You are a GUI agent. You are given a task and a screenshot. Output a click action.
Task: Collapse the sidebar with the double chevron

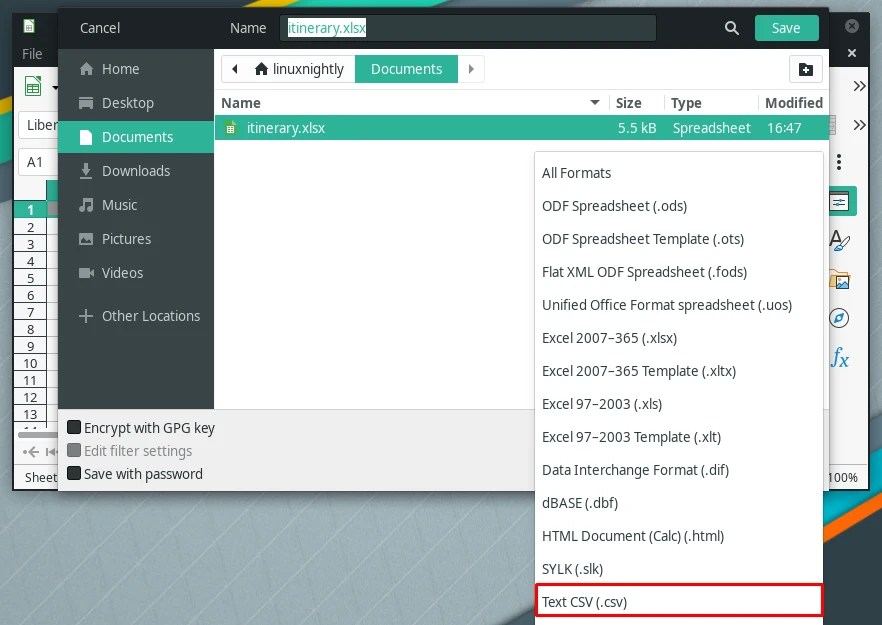tap(860, 85)
